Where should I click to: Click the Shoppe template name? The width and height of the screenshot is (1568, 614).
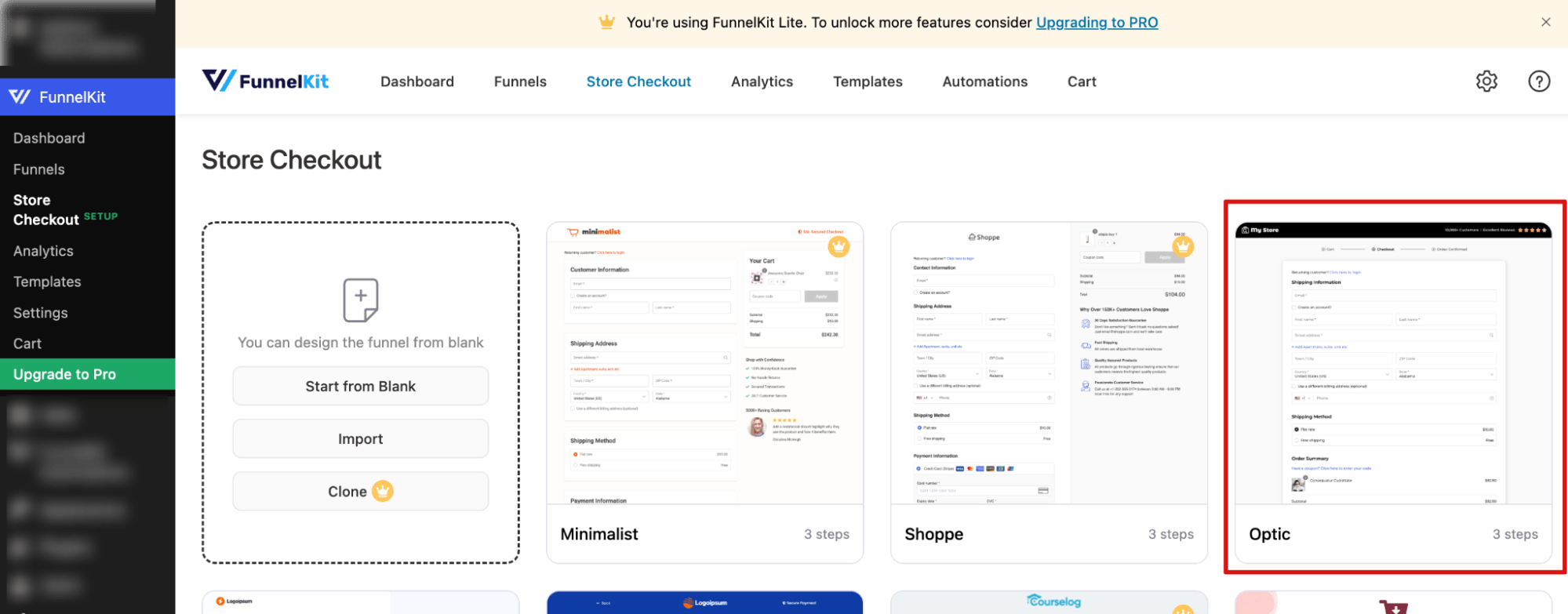pyautogui.click(x=933, y=534)
